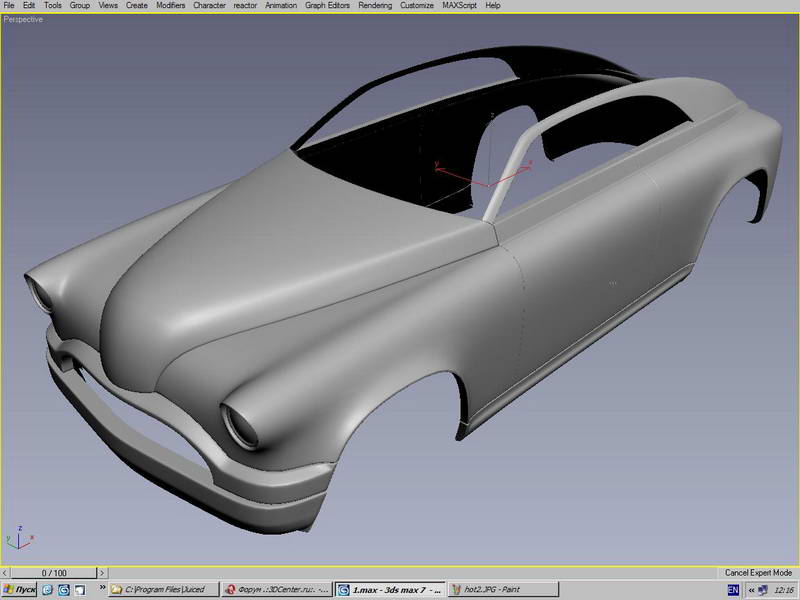The width and height of the screenshot is (800, 600).
Task: Open the Group menu
Action: (80, 6)
